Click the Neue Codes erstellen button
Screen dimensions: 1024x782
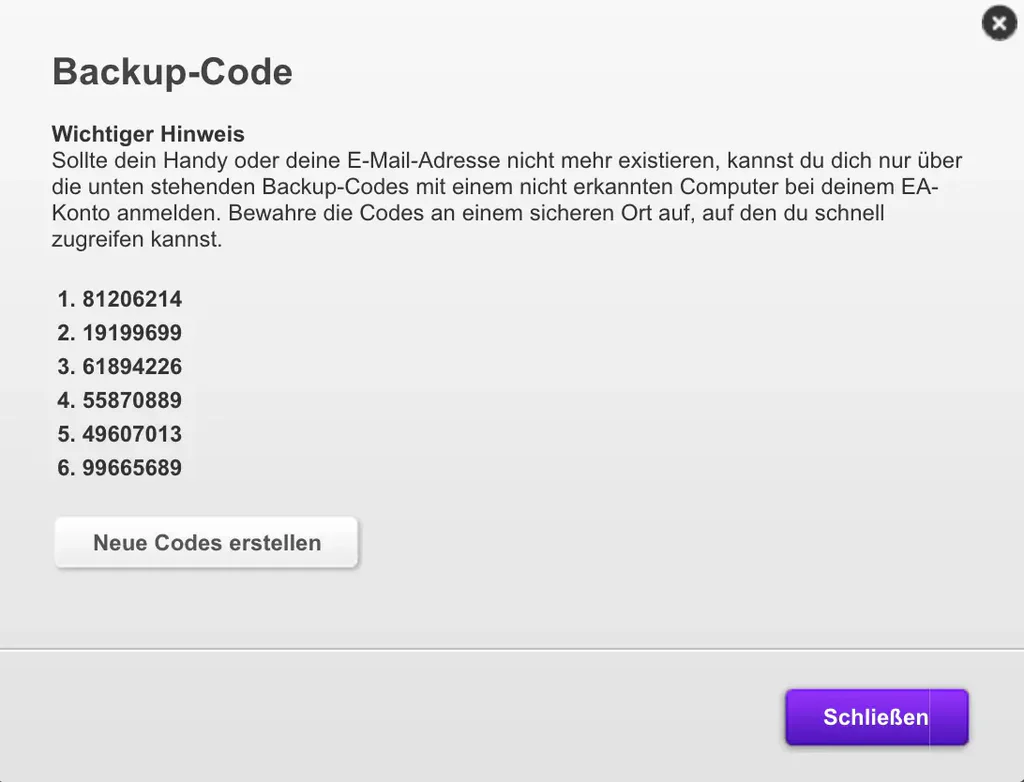click(206, 543)
